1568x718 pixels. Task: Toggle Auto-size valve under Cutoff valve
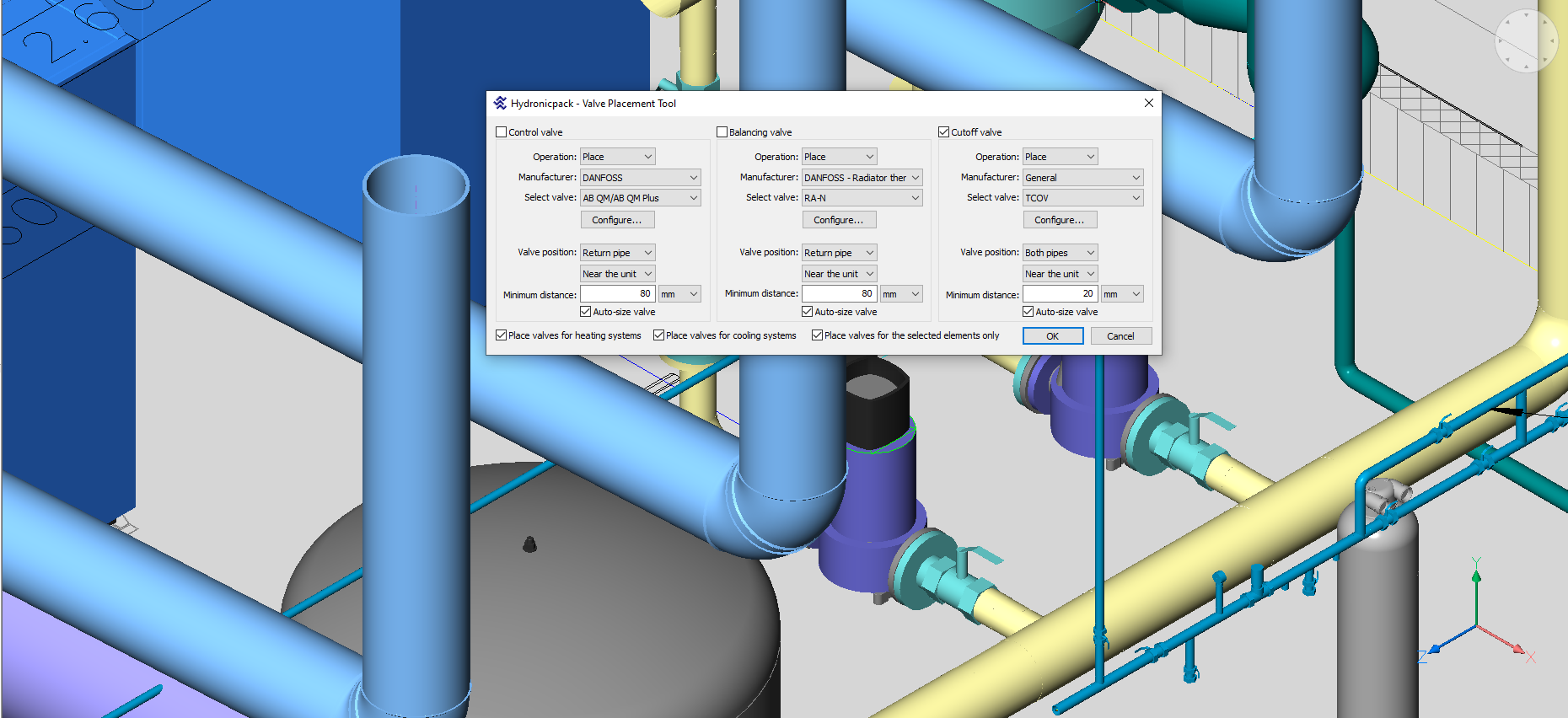coord(1028,312)
